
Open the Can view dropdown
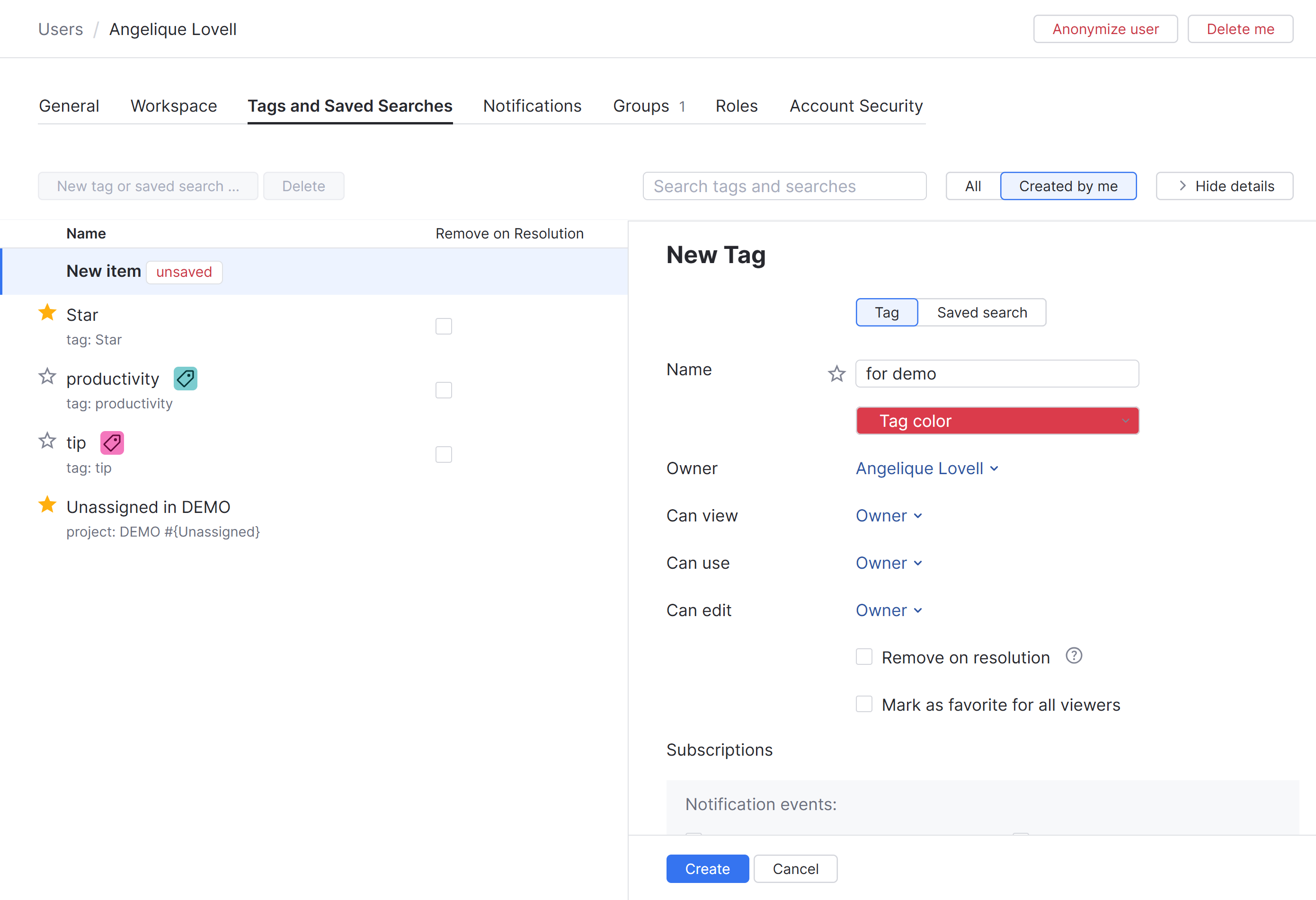[889, 516]
